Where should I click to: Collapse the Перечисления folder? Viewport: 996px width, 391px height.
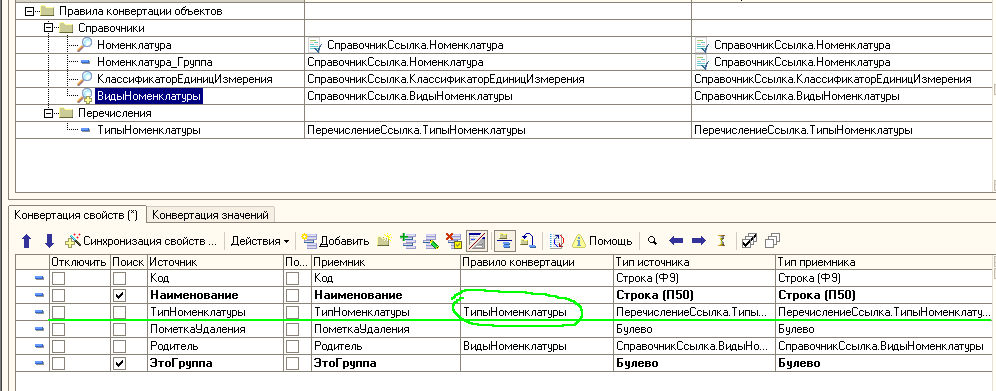point(48,114)
